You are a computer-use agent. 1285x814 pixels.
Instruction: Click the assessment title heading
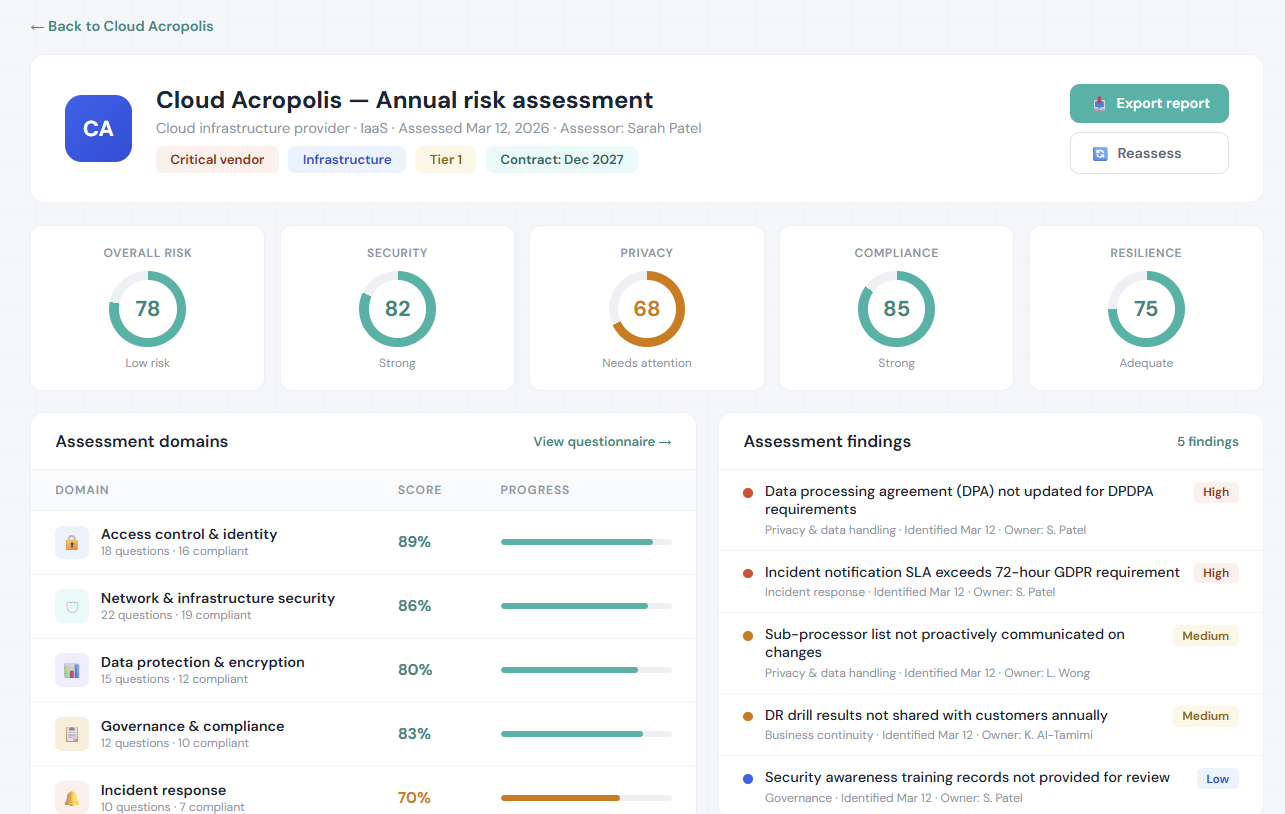coord(405,100)
